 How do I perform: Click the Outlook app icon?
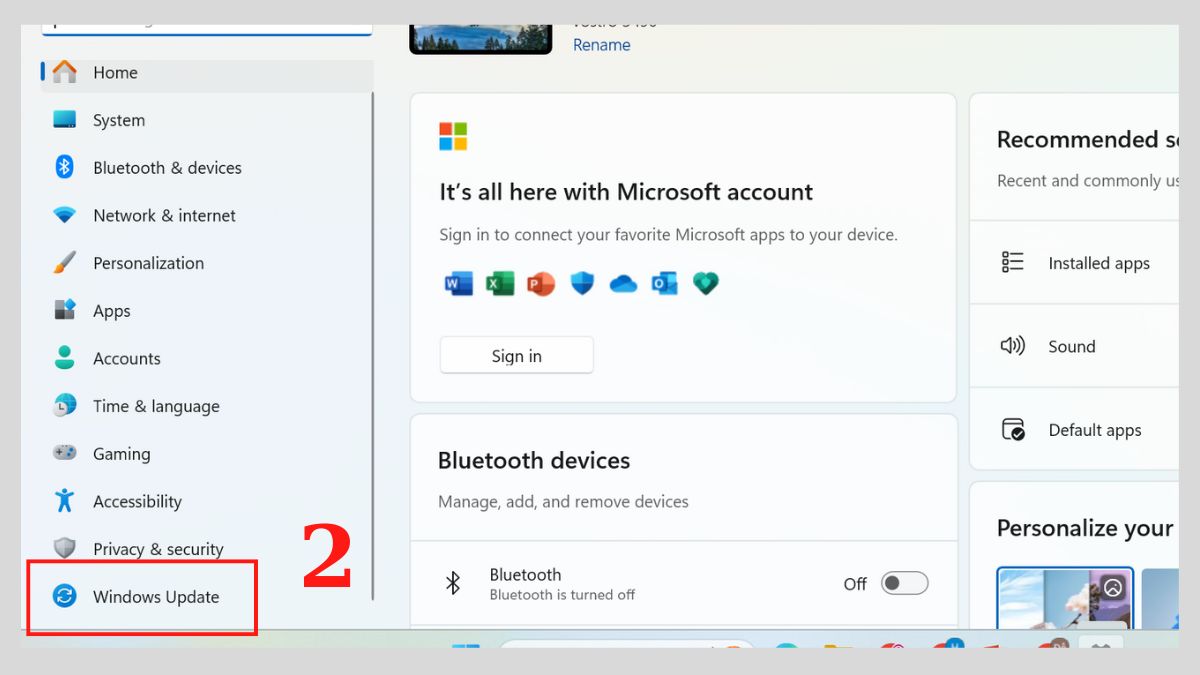[664, 284]
